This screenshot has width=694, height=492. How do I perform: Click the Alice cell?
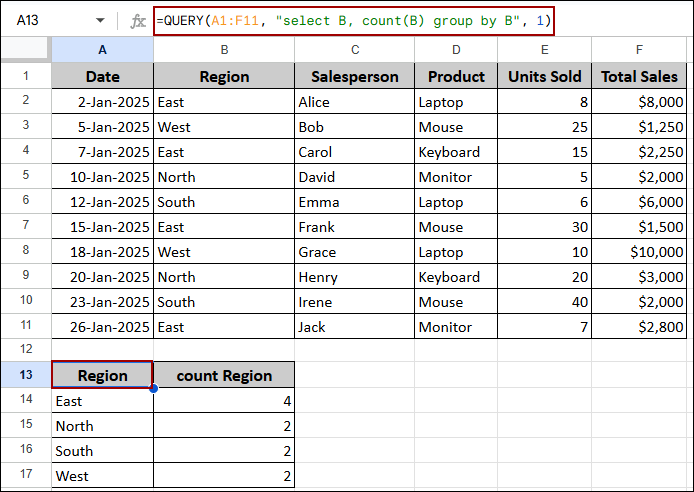(355, 102)
